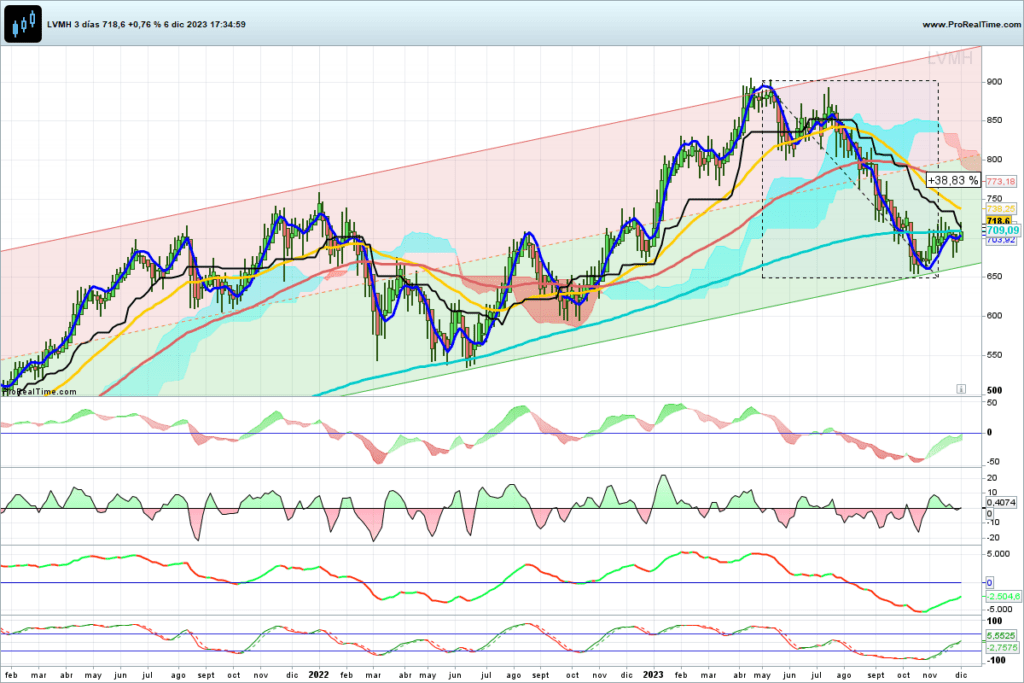Image resolution: width=1024 pixels, height=683 pixels.
Task: Click the green -2.504,6 indicator value tag
Action: click(1002, 597)
